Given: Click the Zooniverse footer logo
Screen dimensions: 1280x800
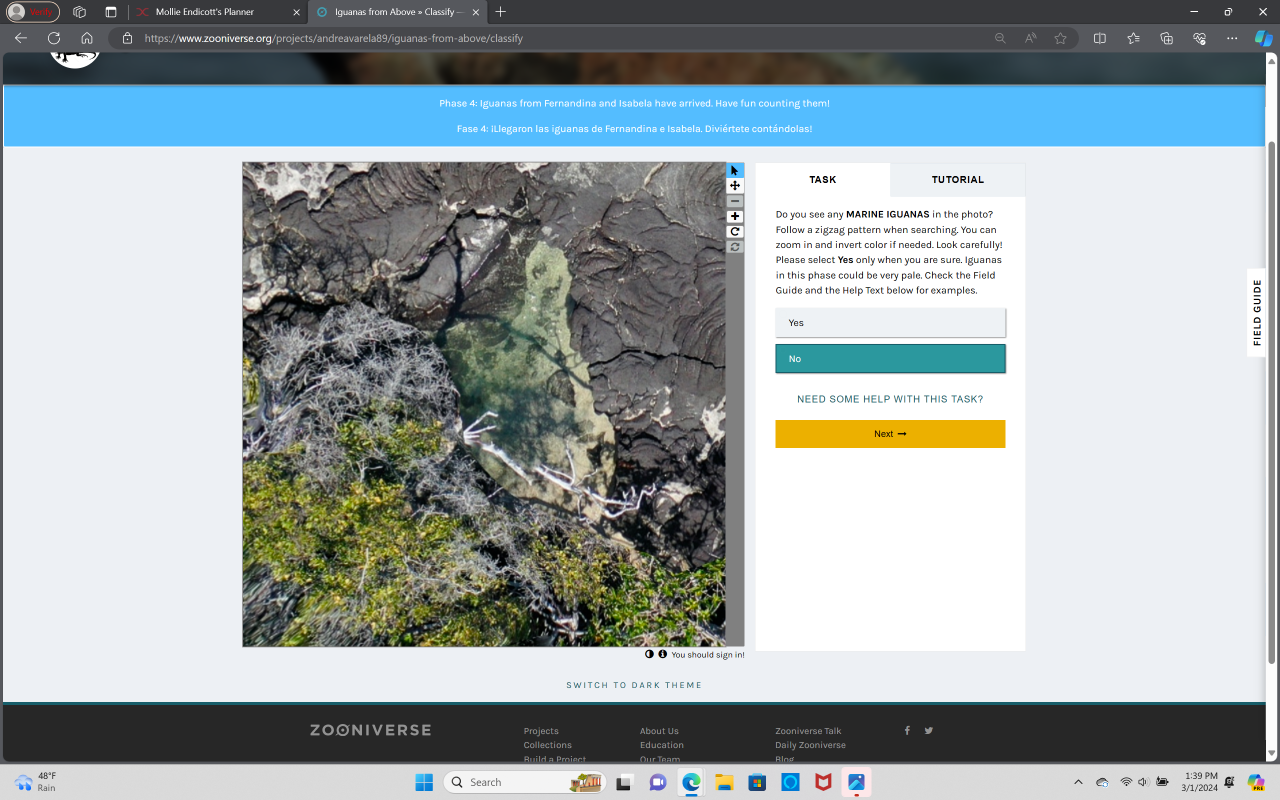Looking at the screenshot, I should [370, 730].
